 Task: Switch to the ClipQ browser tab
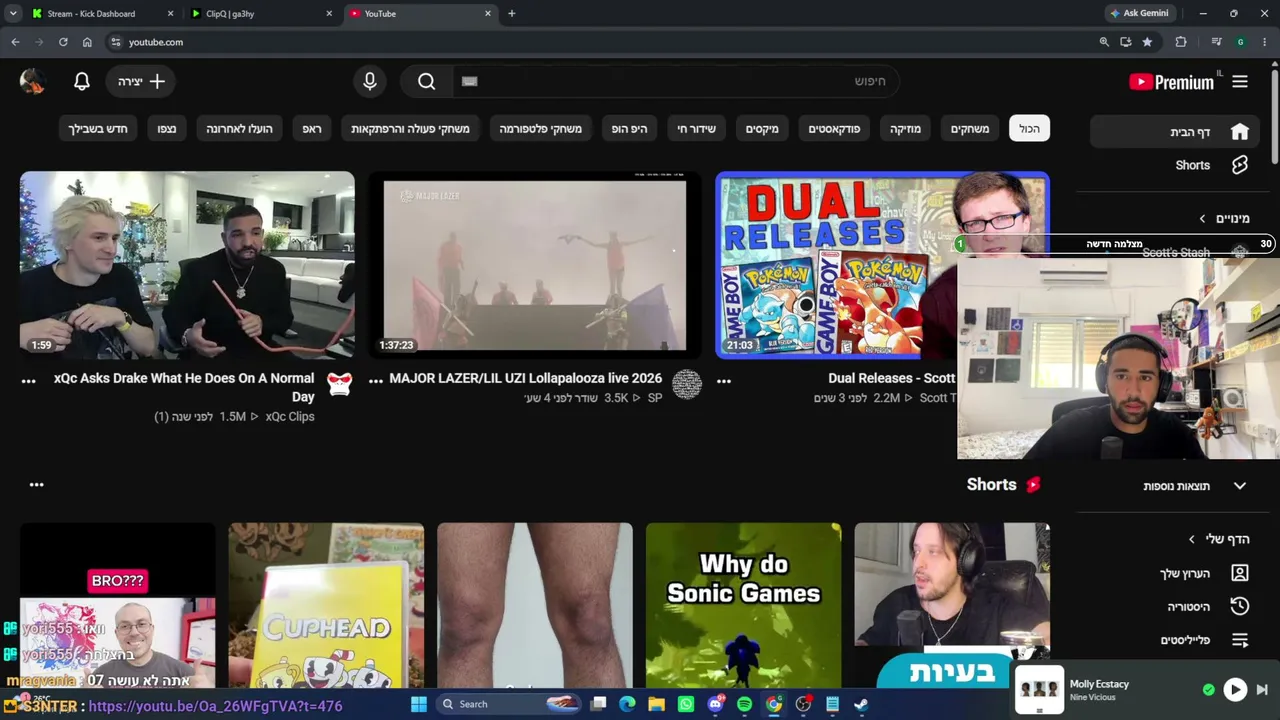pos(260,14)
